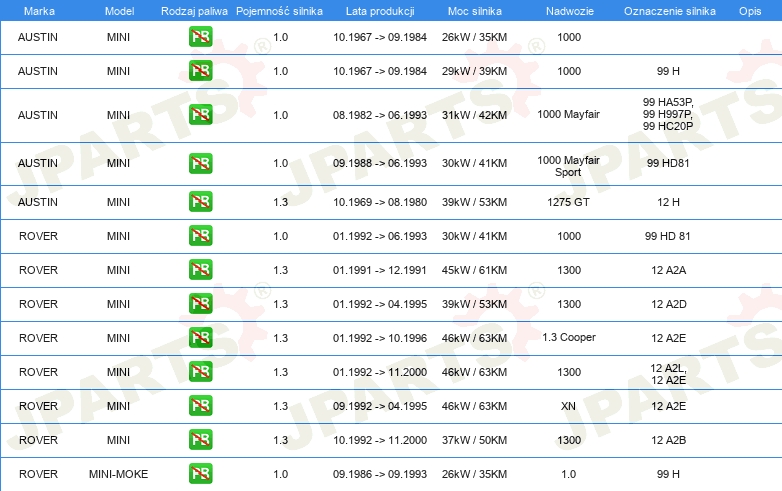Select engine code 12 A2A

669,270
